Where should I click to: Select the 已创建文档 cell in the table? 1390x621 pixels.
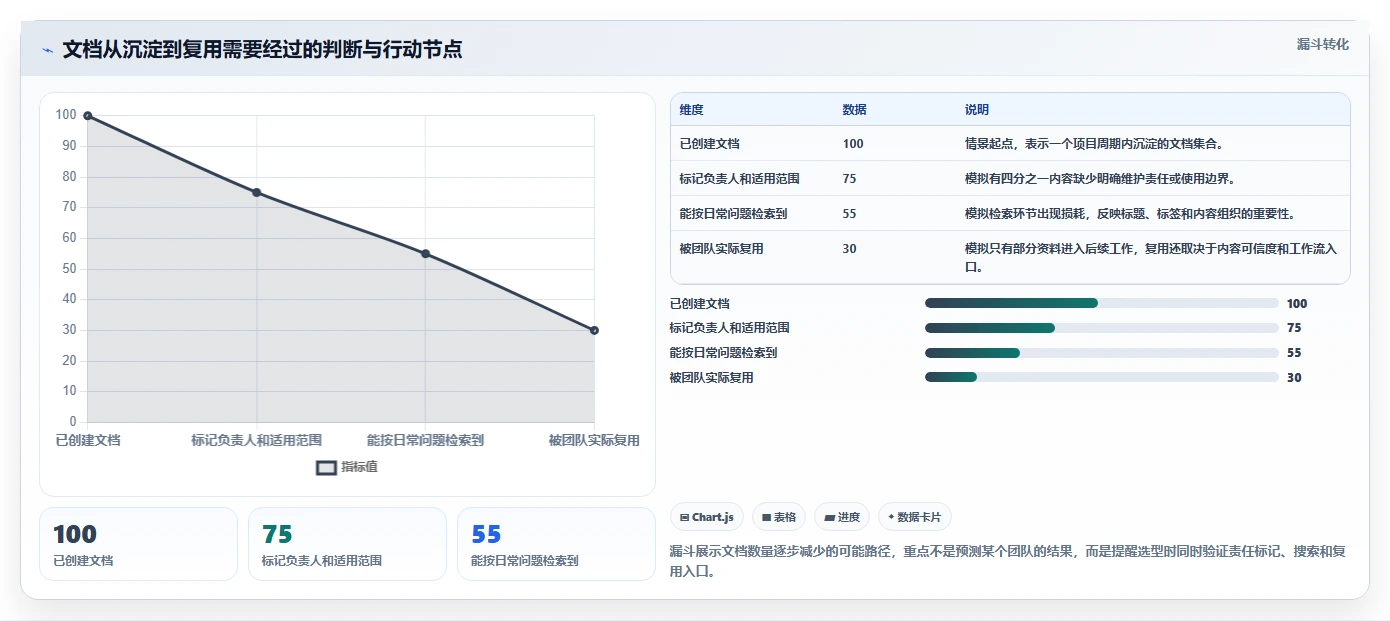(710, 144)
